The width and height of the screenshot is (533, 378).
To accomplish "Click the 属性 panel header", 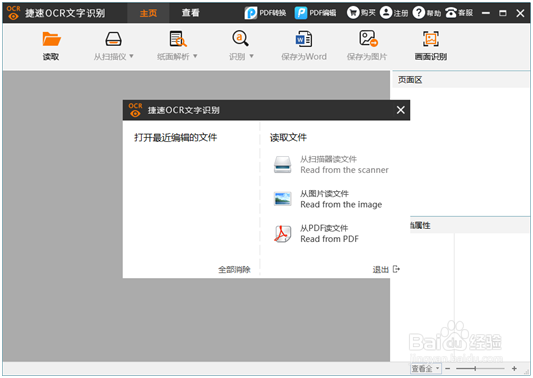I will click(x=469, y=225).
